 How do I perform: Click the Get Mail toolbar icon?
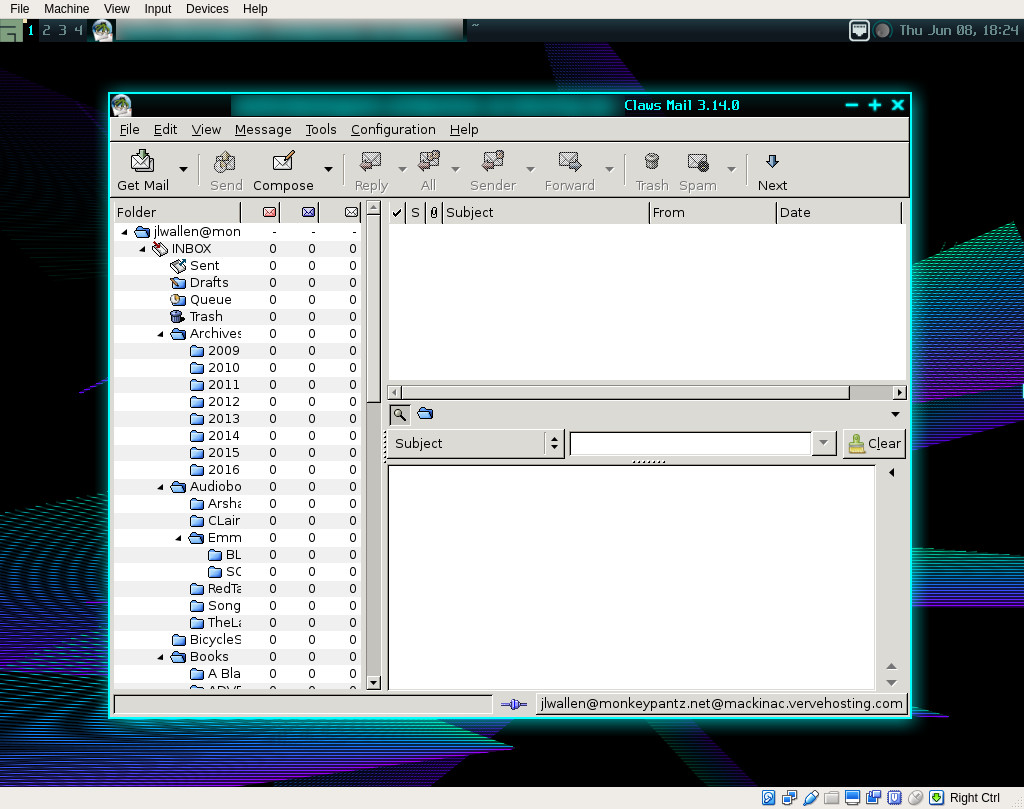pyautogui.click(x=143, y=162)
